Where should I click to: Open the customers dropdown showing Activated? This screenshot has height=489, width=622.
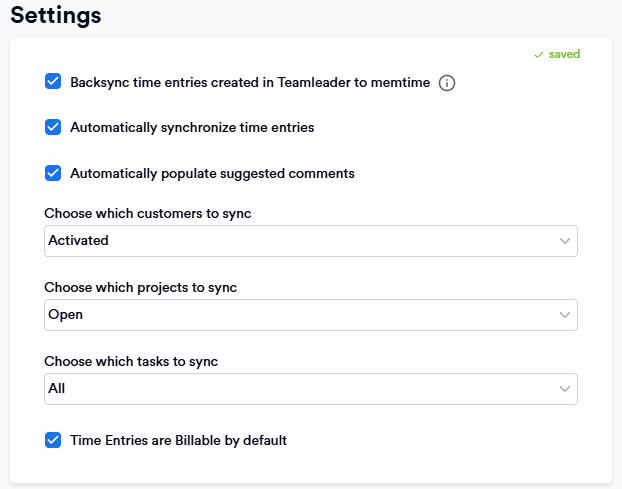point(300,241)
